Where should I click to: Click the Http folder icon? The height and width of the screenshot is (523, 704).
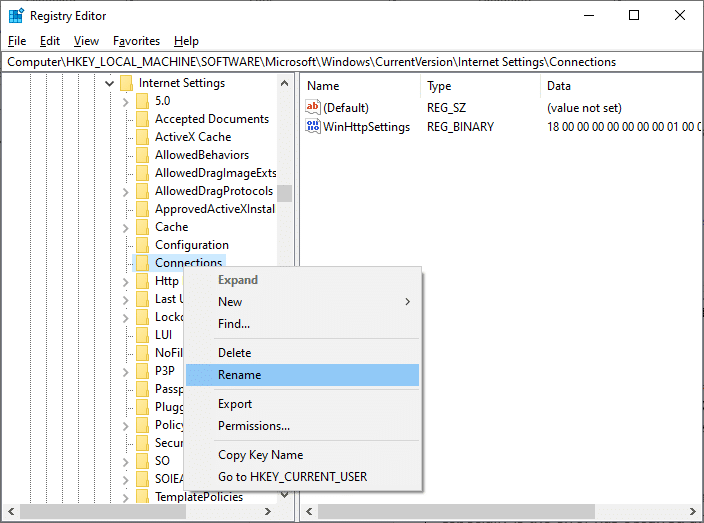tap(142, 281)
